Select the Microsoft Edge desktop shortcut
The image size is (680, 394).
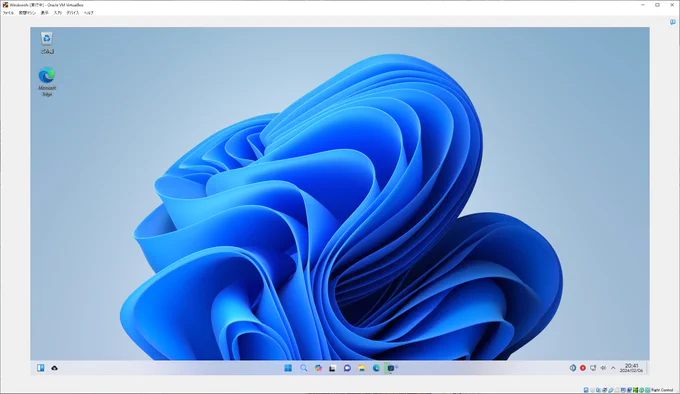47,82
